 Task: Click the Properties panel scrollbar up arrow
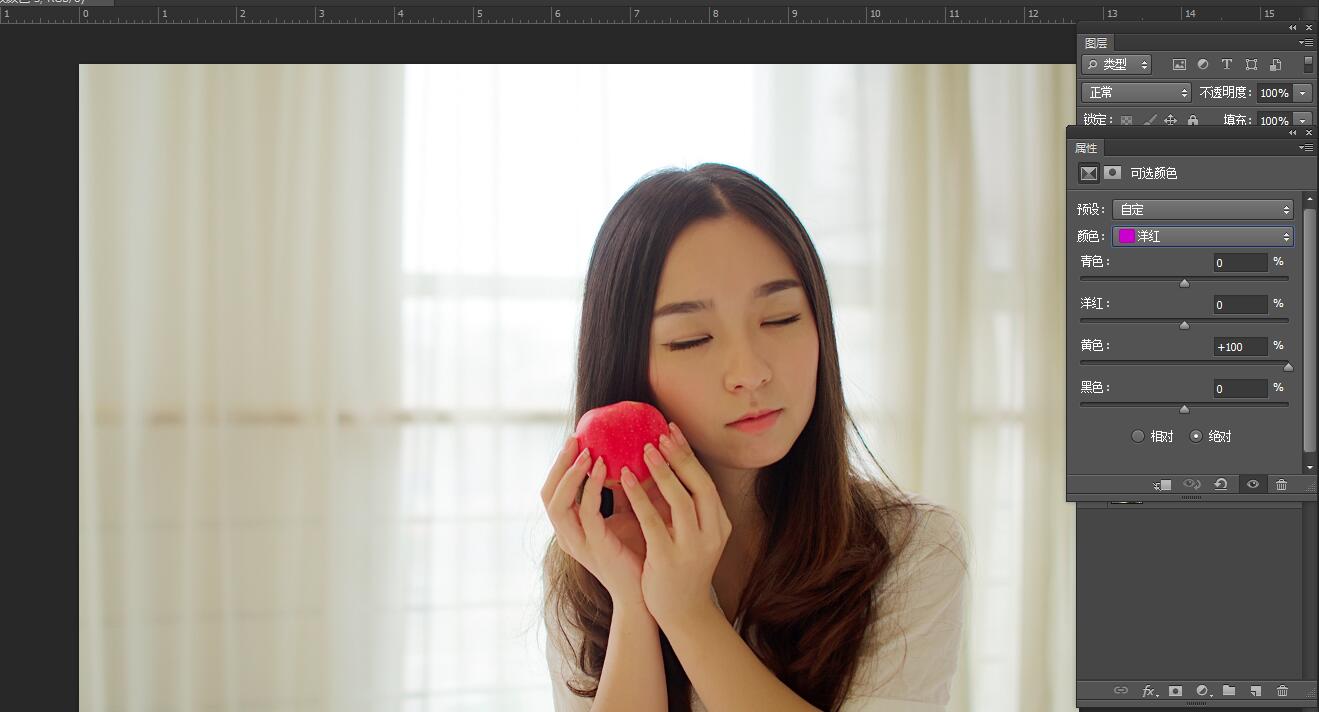click(1310, 201)
